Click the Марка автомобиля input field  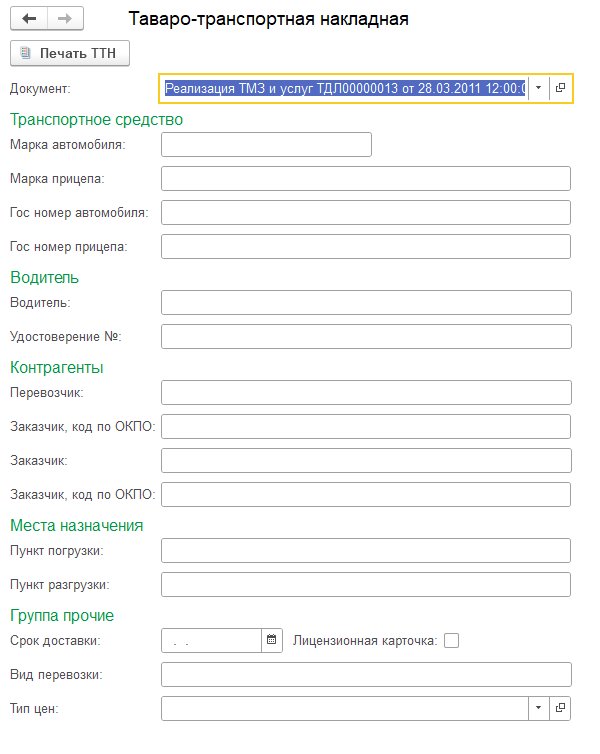pyautogui.click(x=266, y=145)
